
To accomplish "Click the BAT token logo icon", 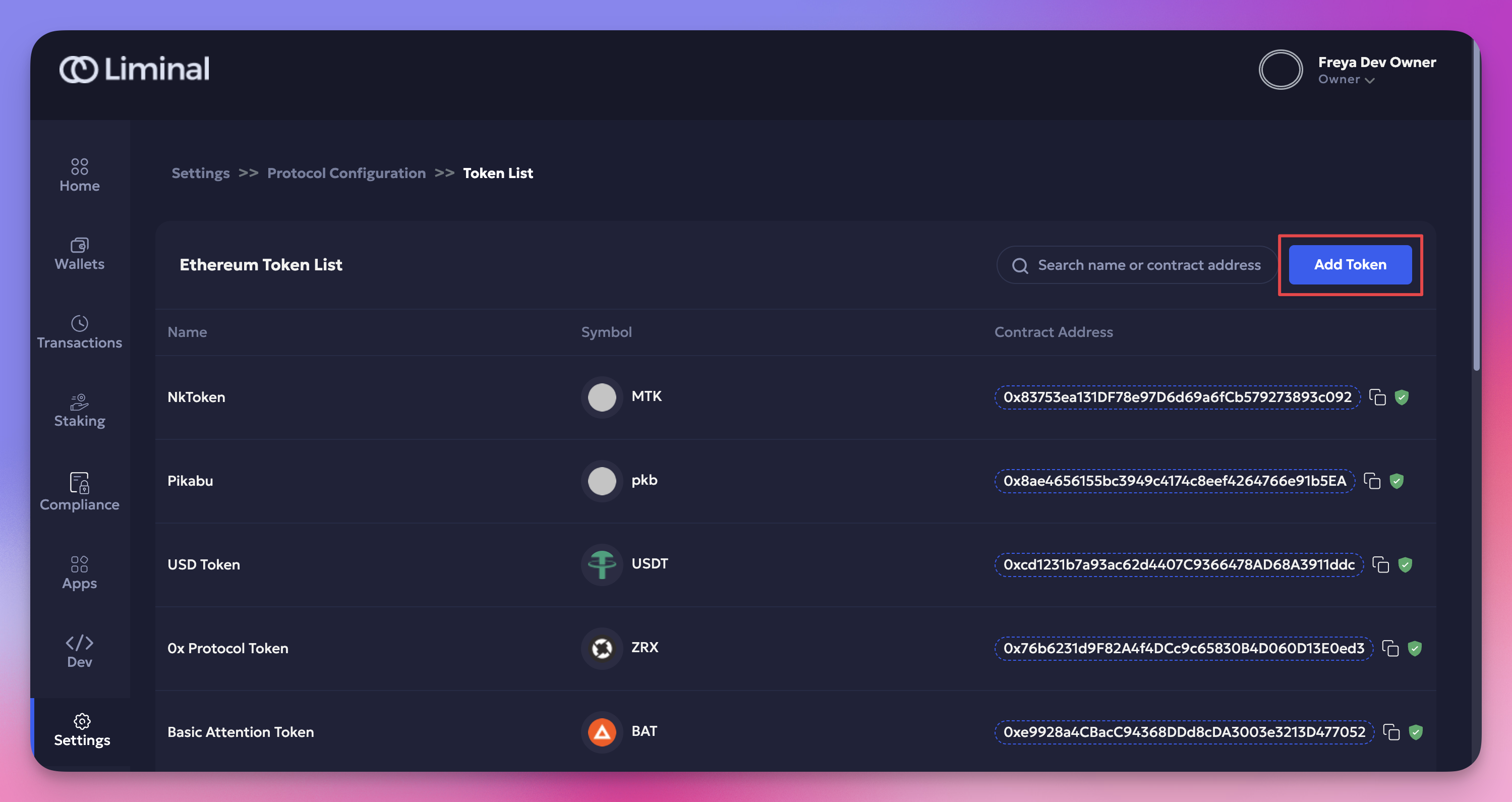I will (x=602, y=732).
